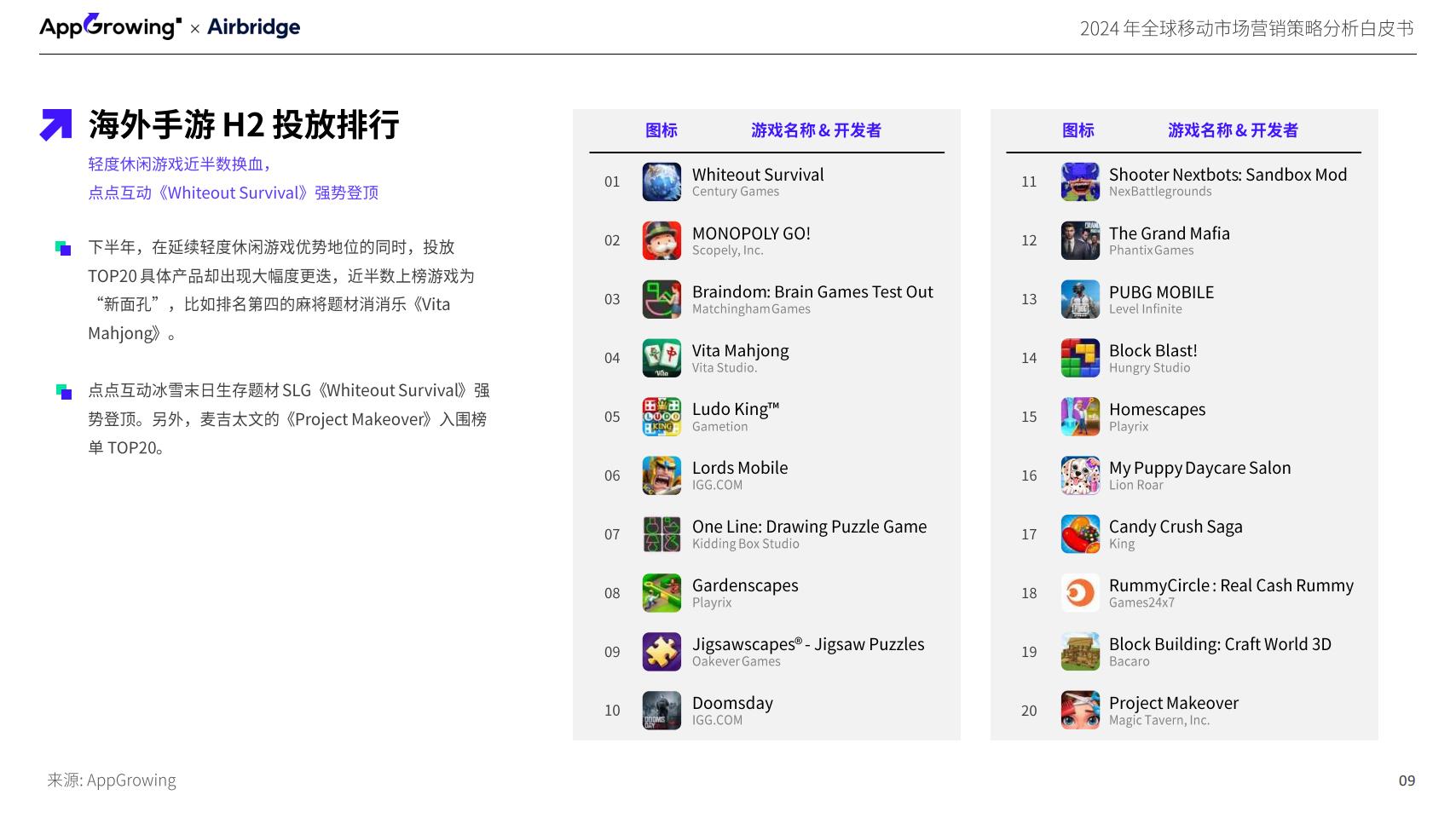Click the Braindom game icon
1456x818 pixels.
tap(662, 299)
